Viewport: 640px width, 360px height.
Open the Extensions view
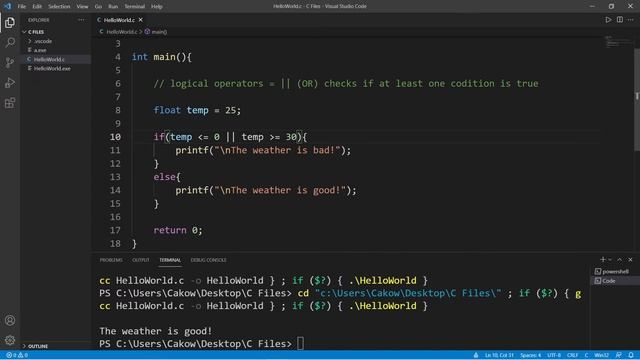pos(10,103)
